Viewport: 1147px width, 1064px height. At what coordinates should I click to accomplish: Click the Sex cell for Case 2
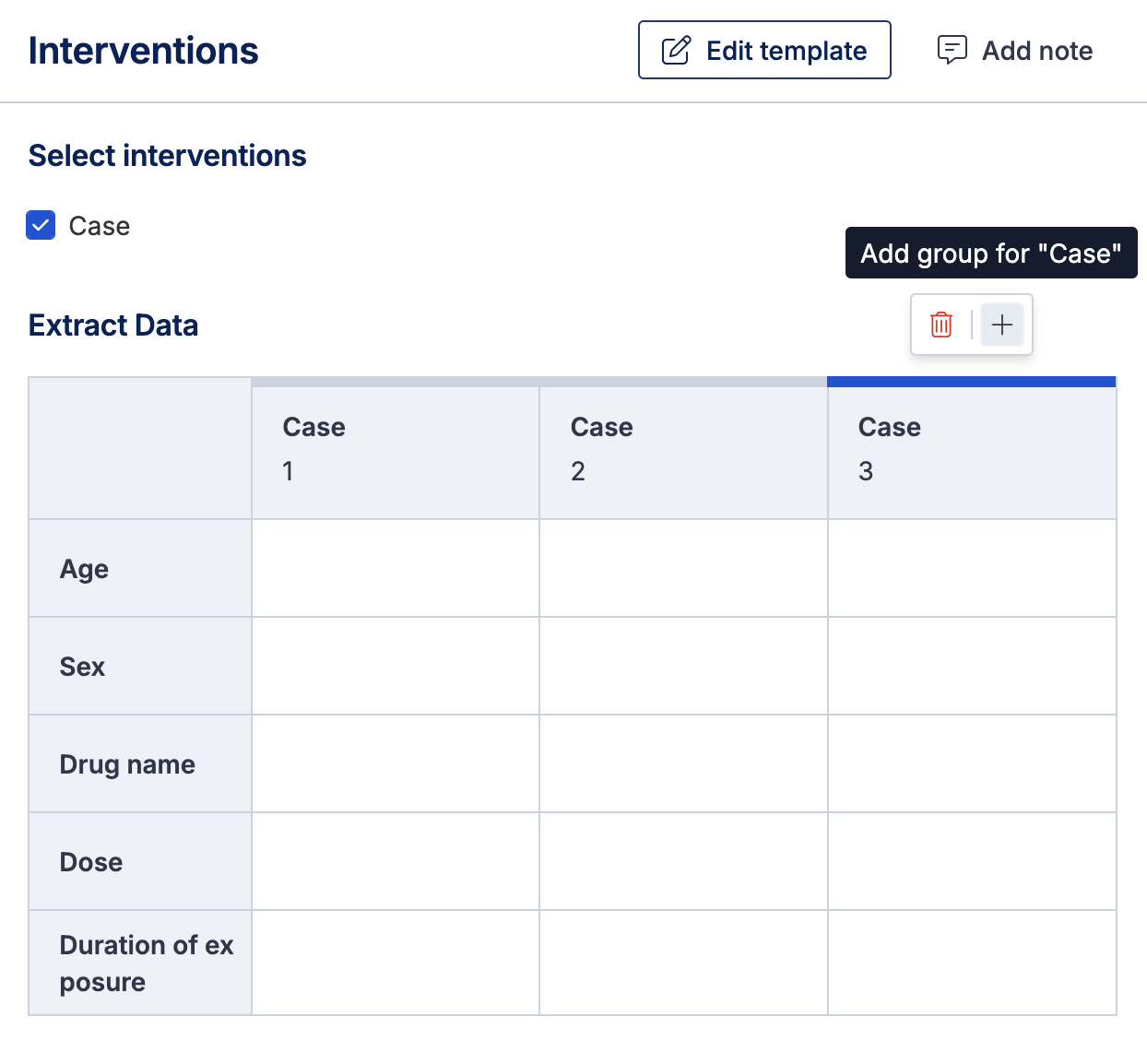683,666
